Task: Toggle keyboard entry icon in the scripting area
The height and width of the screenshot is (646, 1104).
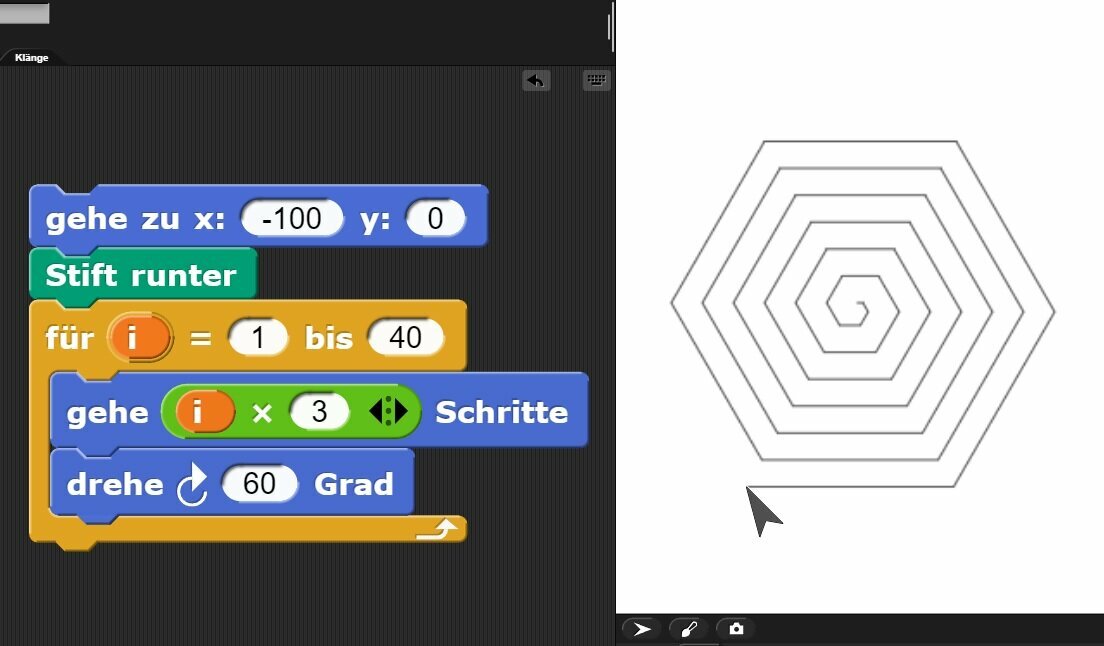Action: click(596, 81)
